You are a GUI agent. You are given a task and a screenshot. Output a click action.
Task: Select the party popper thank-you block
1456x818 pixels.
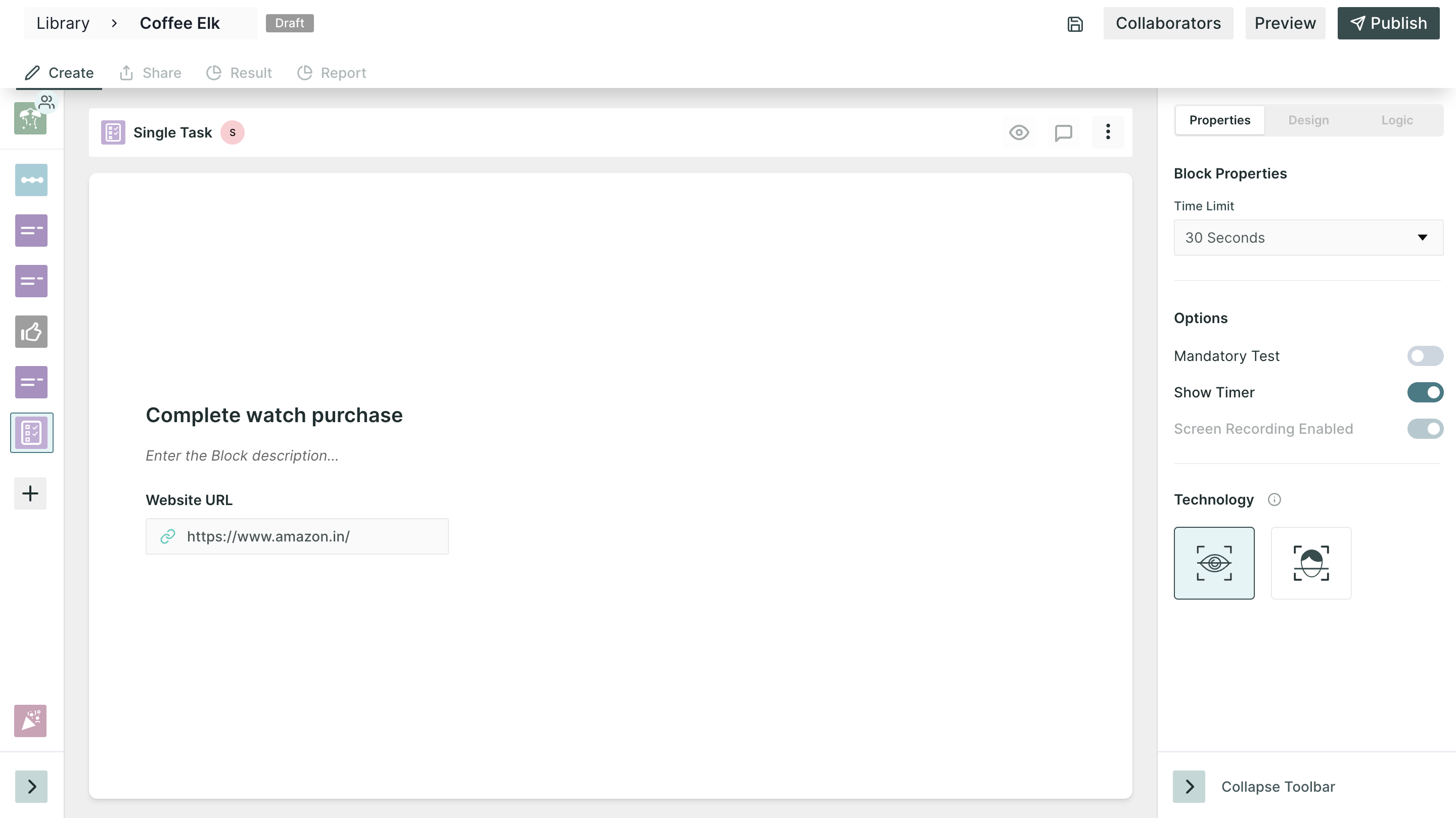coord(30,721)
